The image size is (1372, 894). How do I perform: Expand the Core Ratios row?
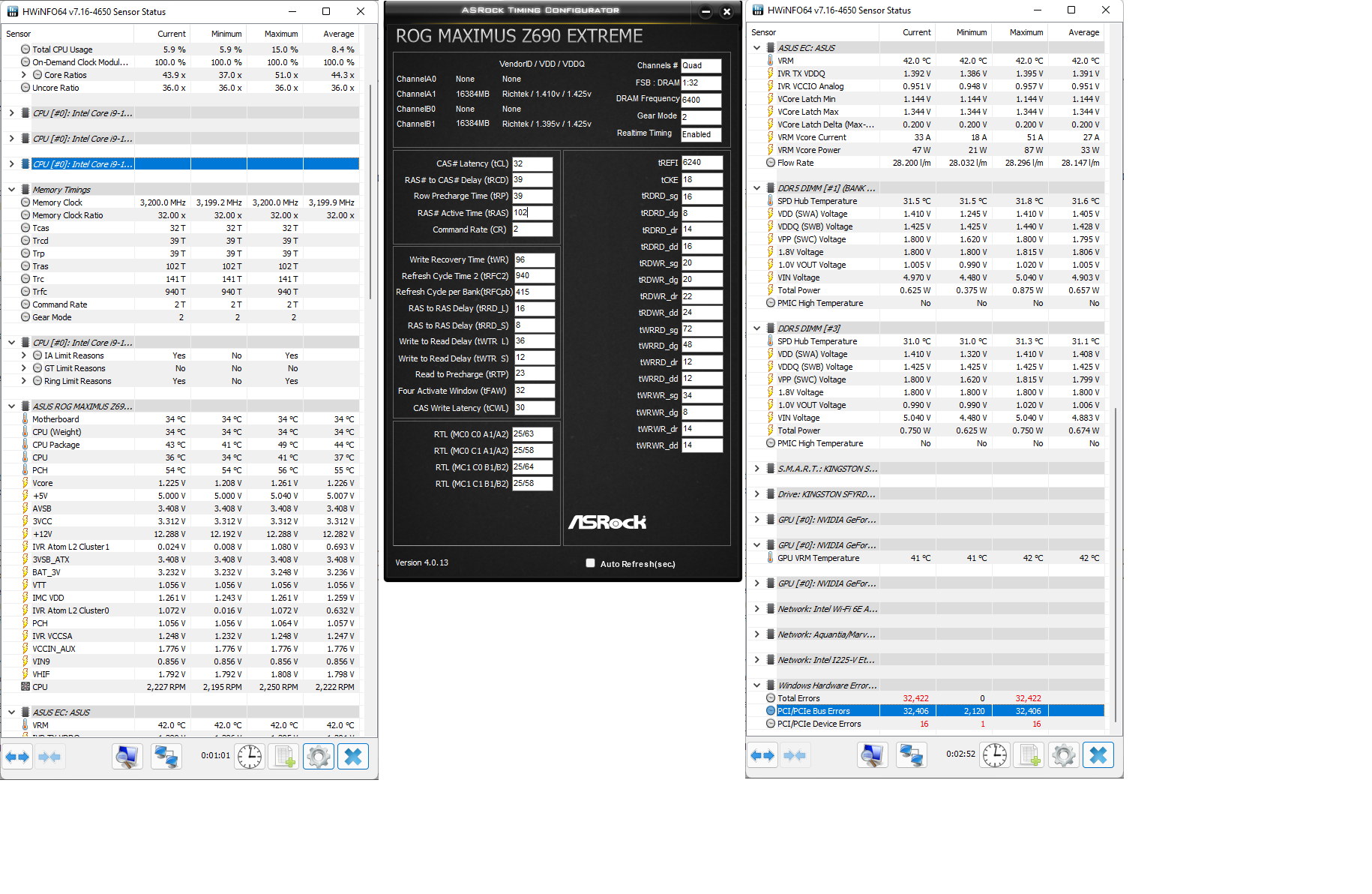click(x=24, y=75)
